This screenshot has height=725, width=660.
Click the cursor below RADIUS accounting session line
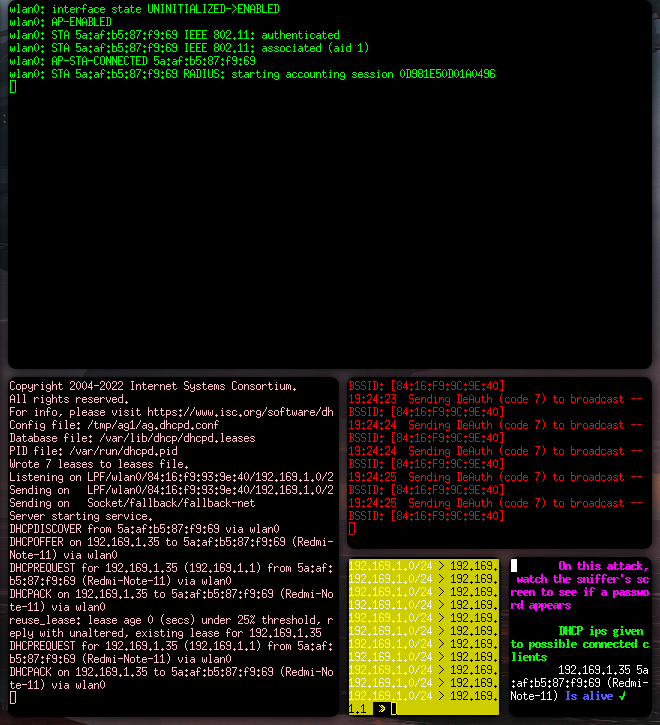[13, 86]
